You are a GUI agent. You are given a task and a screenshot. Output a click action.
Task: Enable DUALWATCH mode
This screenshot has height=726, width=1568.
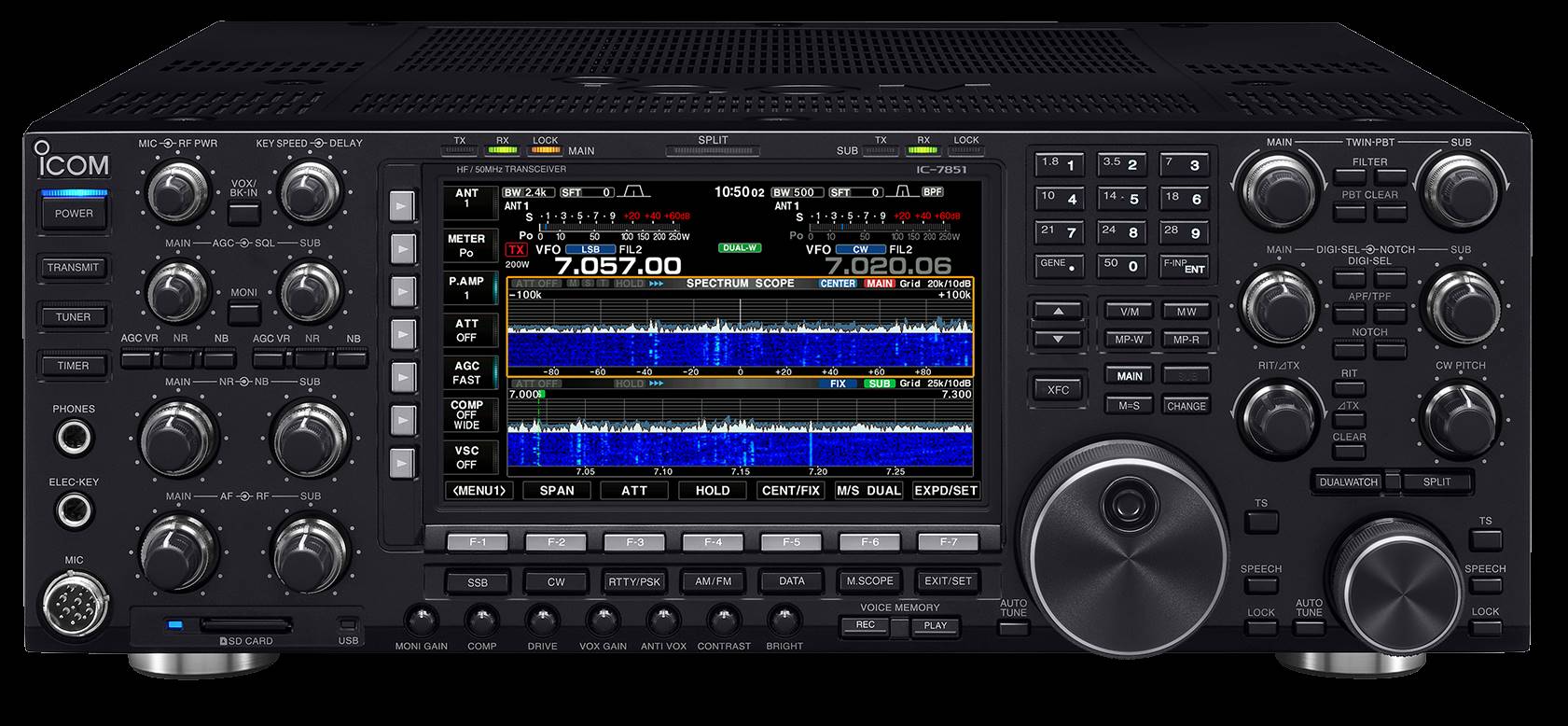[x=1348, y=482]
